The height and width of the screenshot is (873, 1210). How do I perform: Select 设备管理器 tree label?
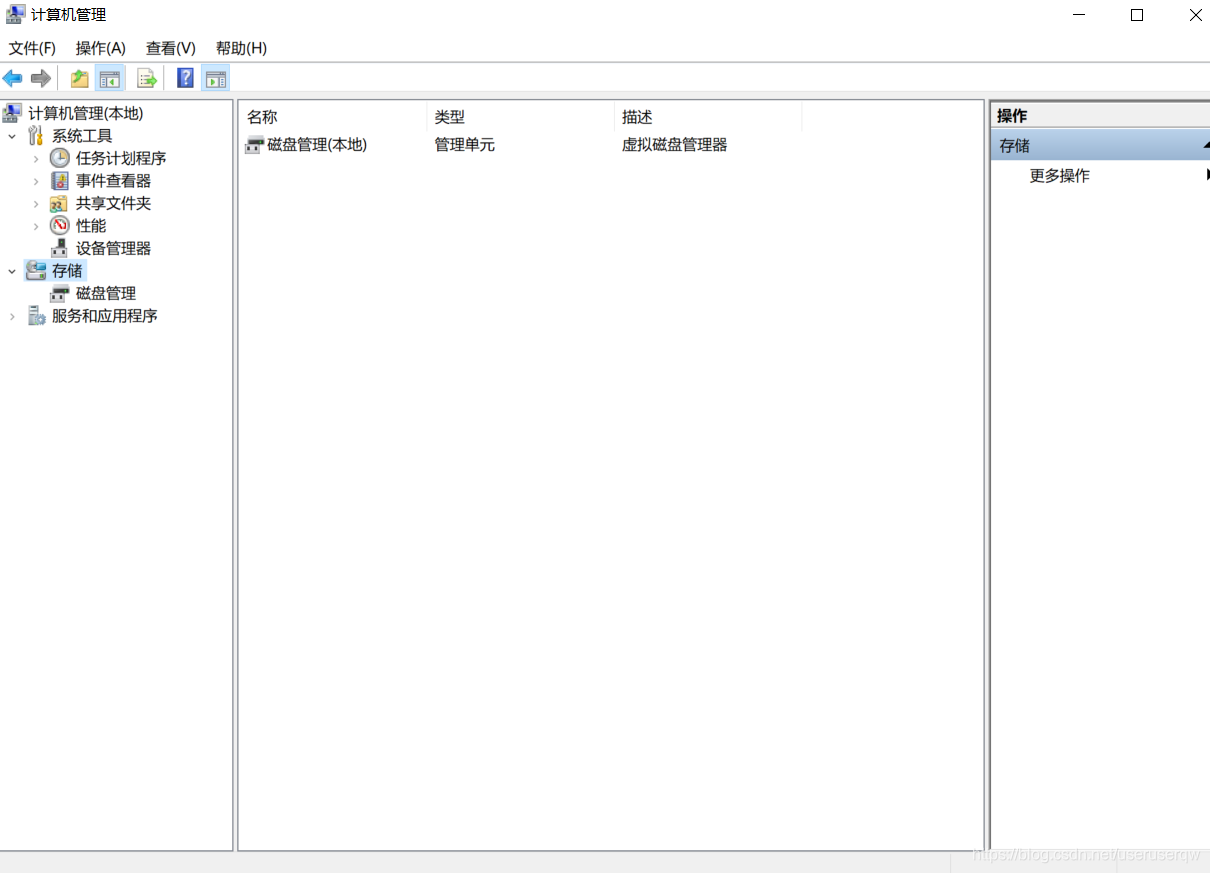point(114,248)
